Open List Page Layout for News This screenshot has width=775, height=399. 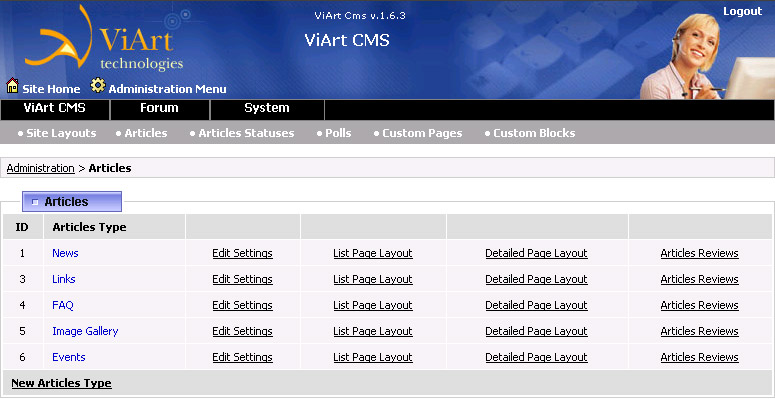tap(373, 253)
